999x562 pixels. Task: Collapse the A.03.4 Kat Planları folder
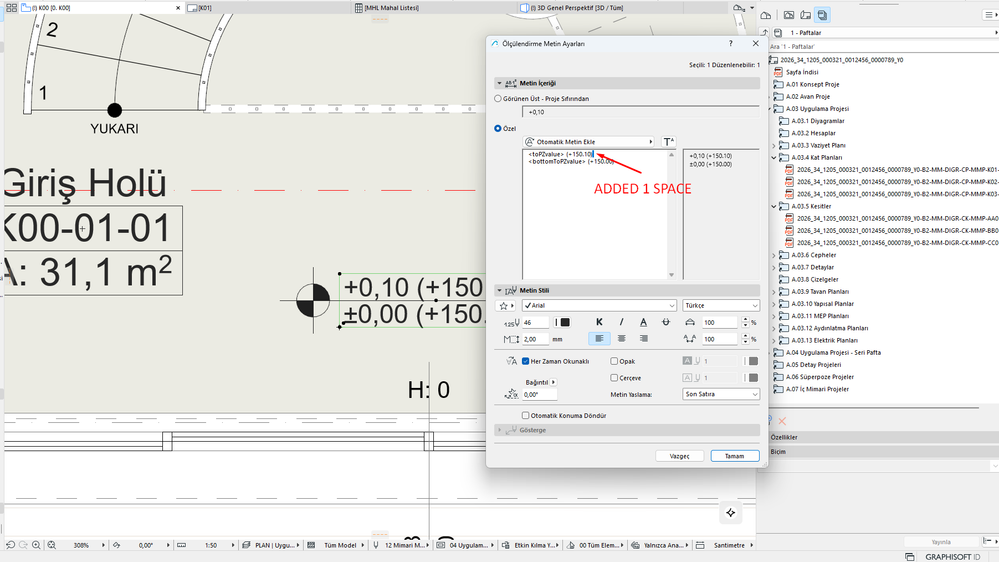774,157
